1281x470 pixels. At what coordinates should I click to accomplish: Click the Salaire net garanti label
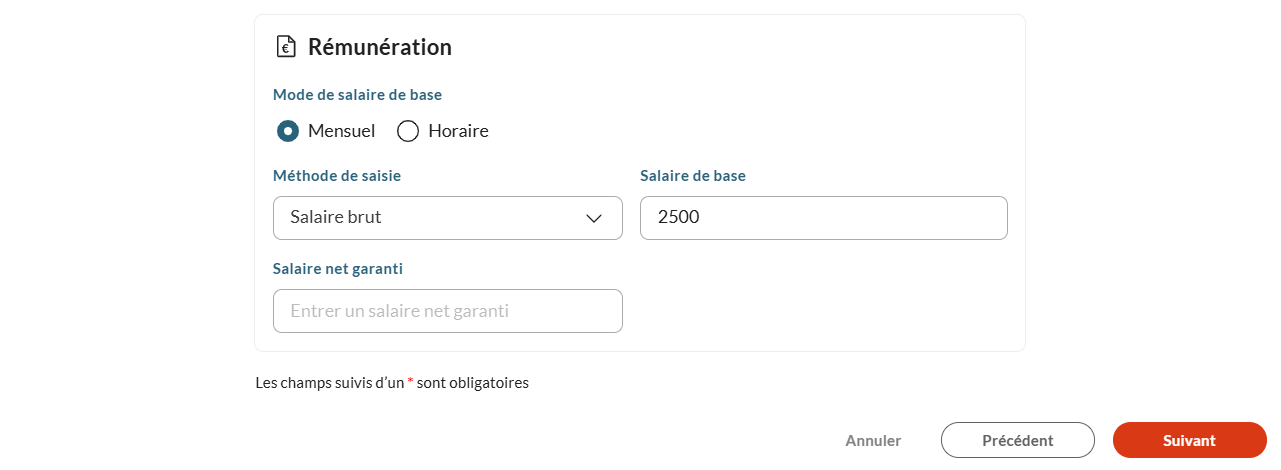pos(338,268)
